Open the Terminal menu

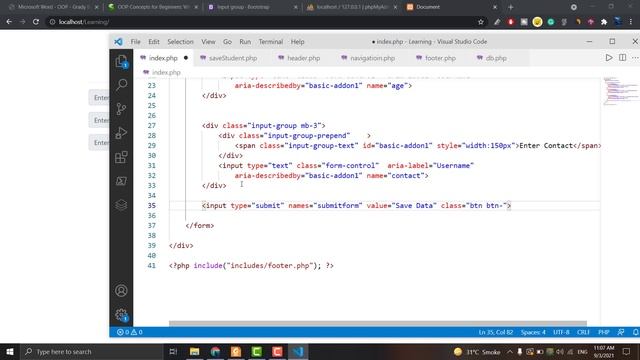pos(271,42)
